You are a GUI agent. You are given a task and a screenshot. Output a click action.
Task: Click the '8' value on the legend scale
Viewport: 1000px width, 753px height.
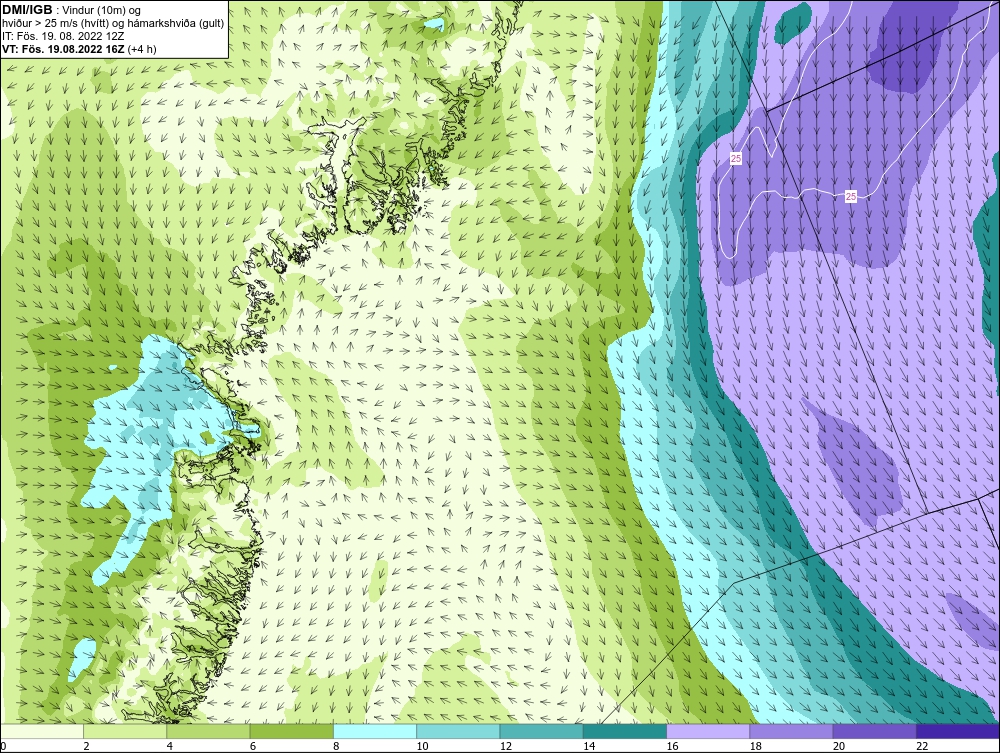click(336, 746)
